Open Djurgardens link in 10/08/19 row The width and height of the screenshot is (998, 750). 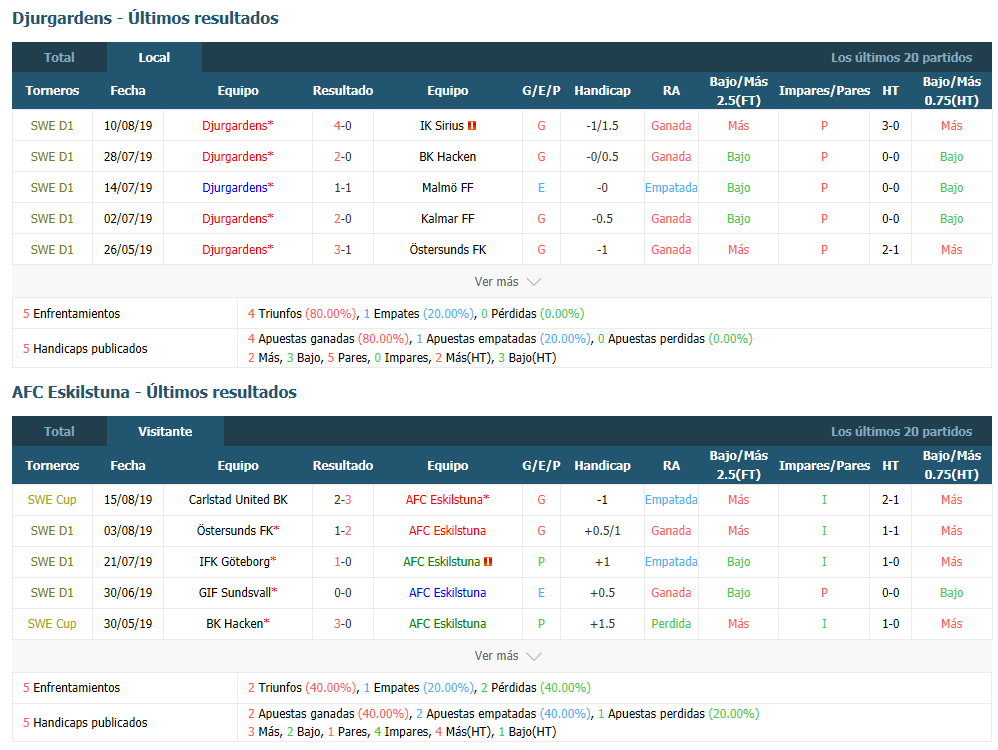[237, 125]
